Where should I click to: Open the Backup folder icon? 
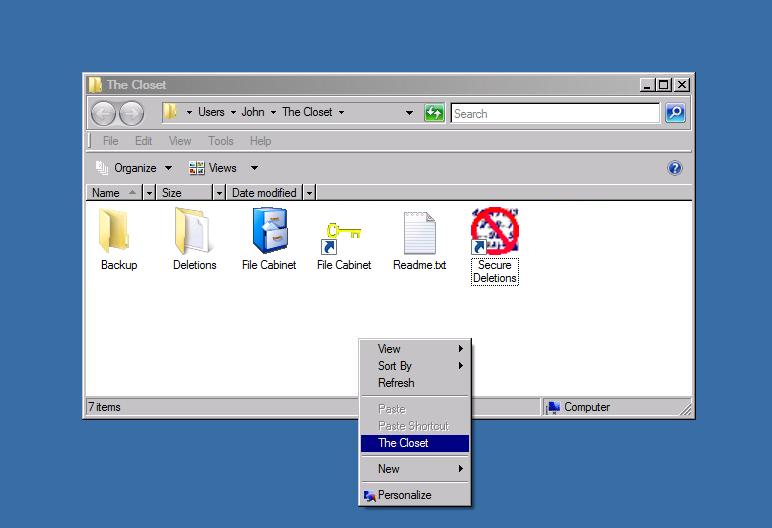click(x=117, y=232)
